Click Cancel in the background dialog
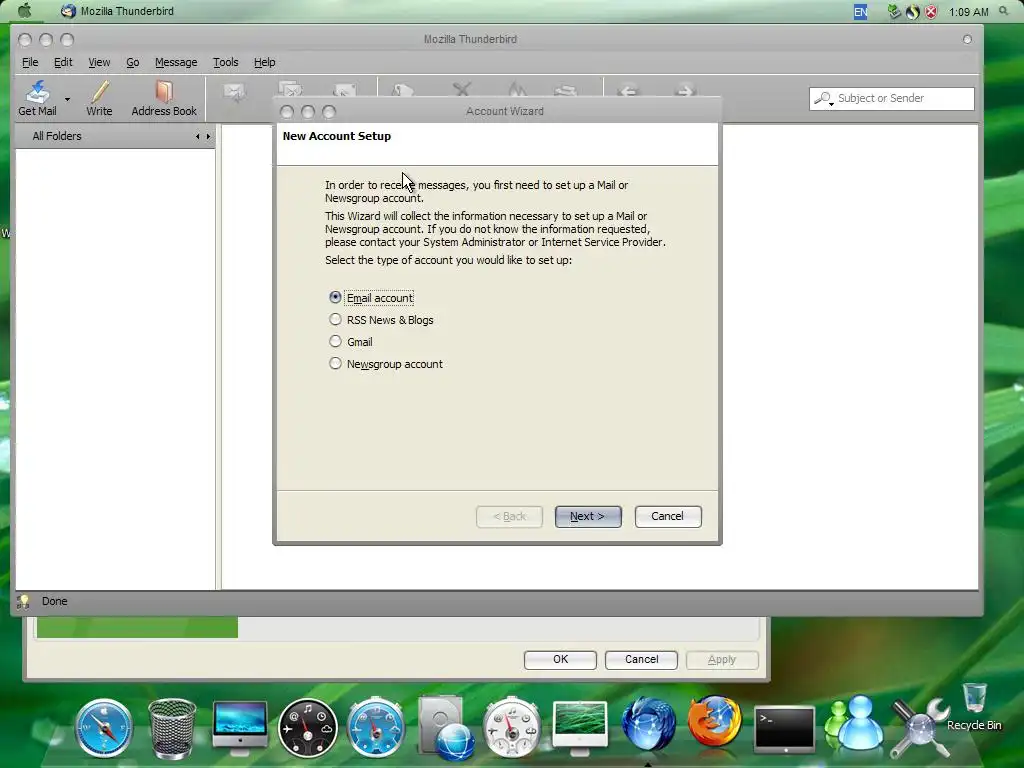The image size is (1024, 768). point(641,660)
